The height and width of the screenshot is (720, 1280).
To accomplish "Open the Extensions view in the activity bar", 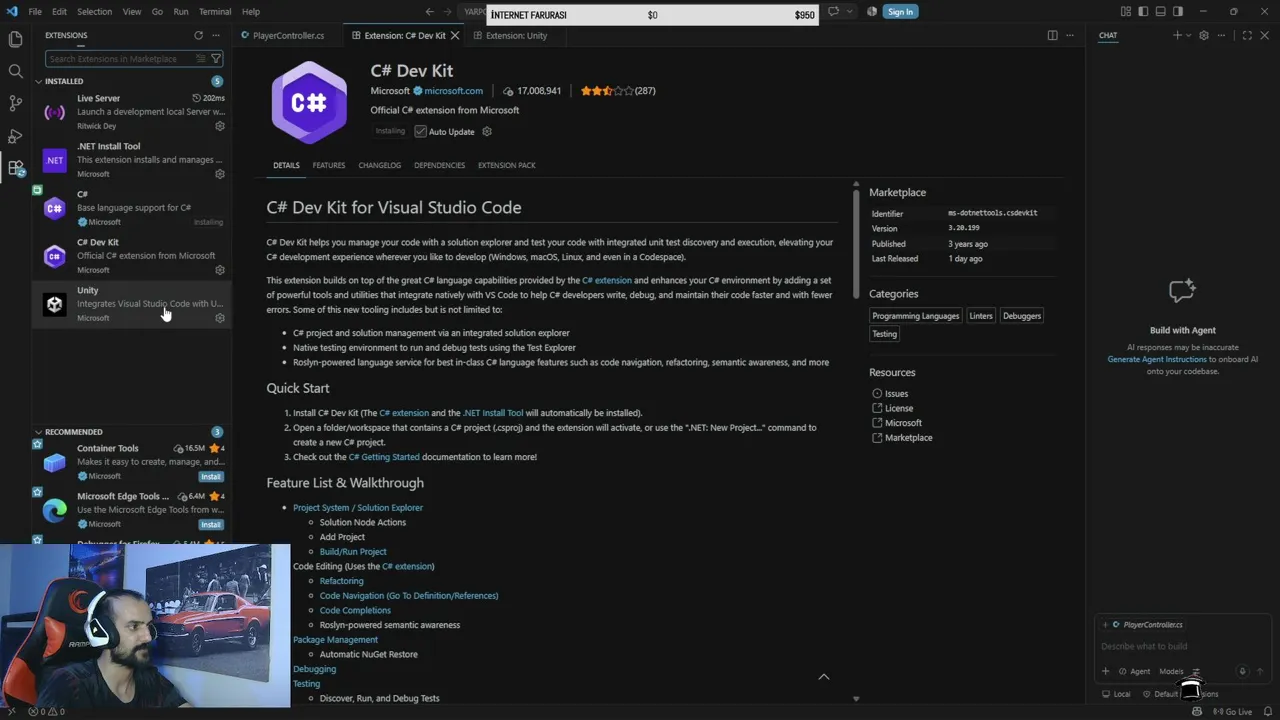I will 15,168.
